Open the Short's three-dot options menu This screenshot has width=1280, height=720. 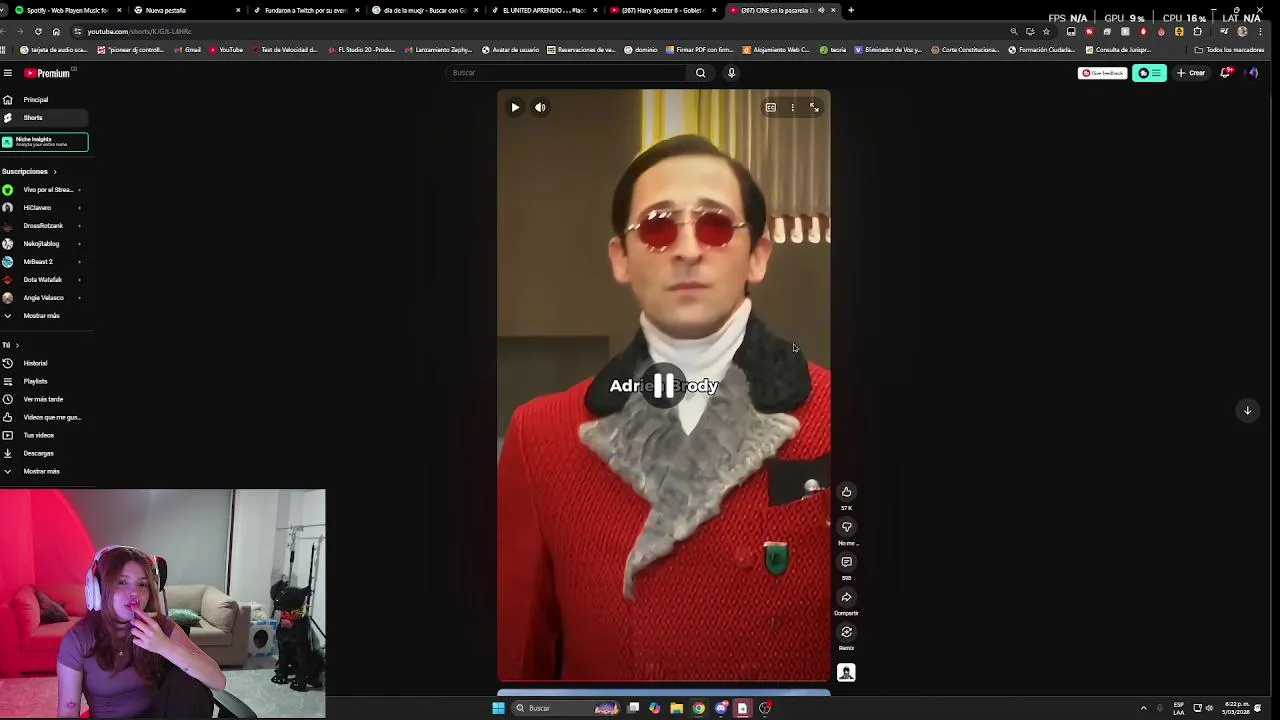click(x=792, y=108)
